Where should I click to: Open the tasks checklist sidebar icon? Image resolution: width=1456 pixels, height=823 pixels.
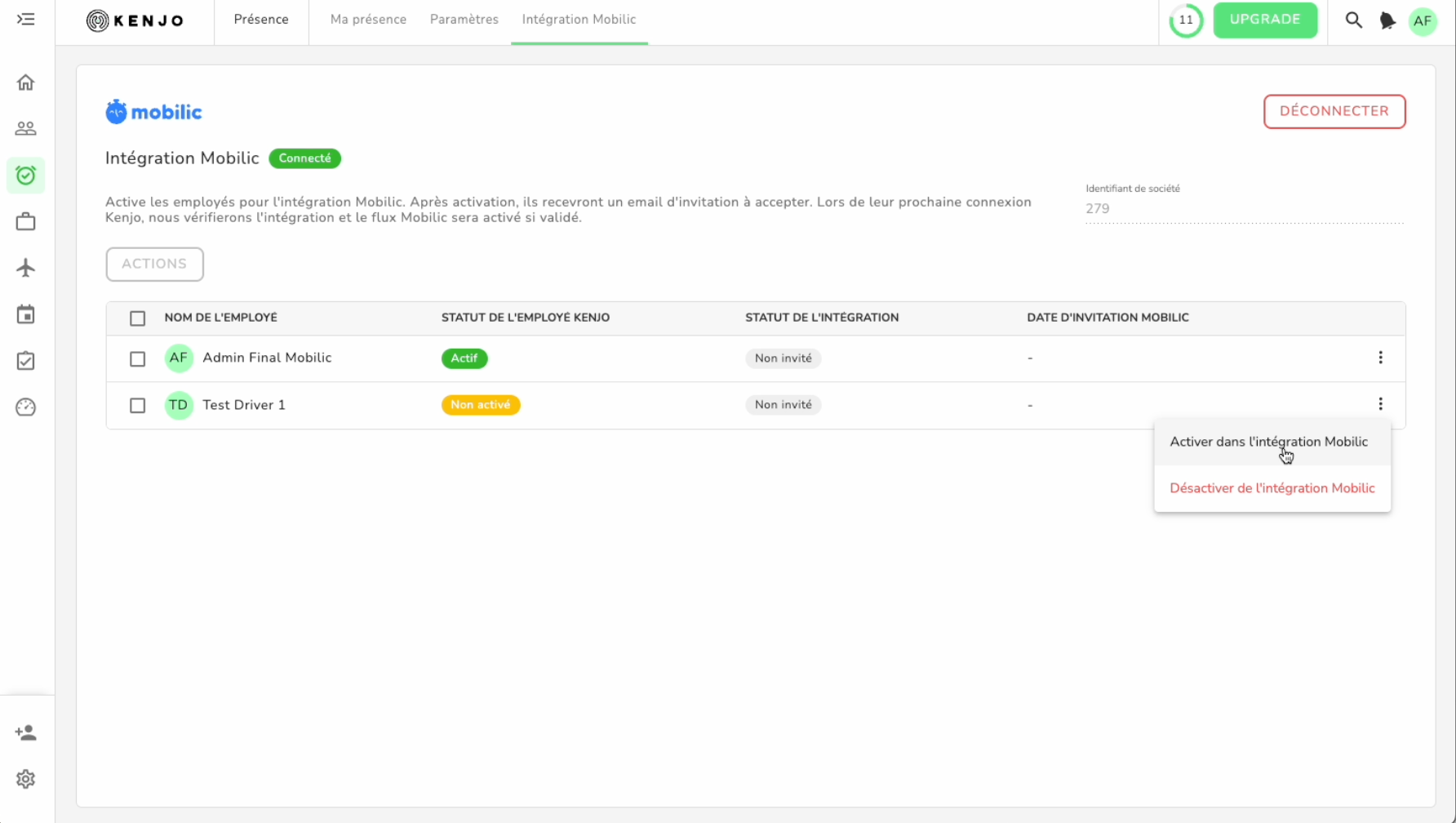[x=26, y=361]
